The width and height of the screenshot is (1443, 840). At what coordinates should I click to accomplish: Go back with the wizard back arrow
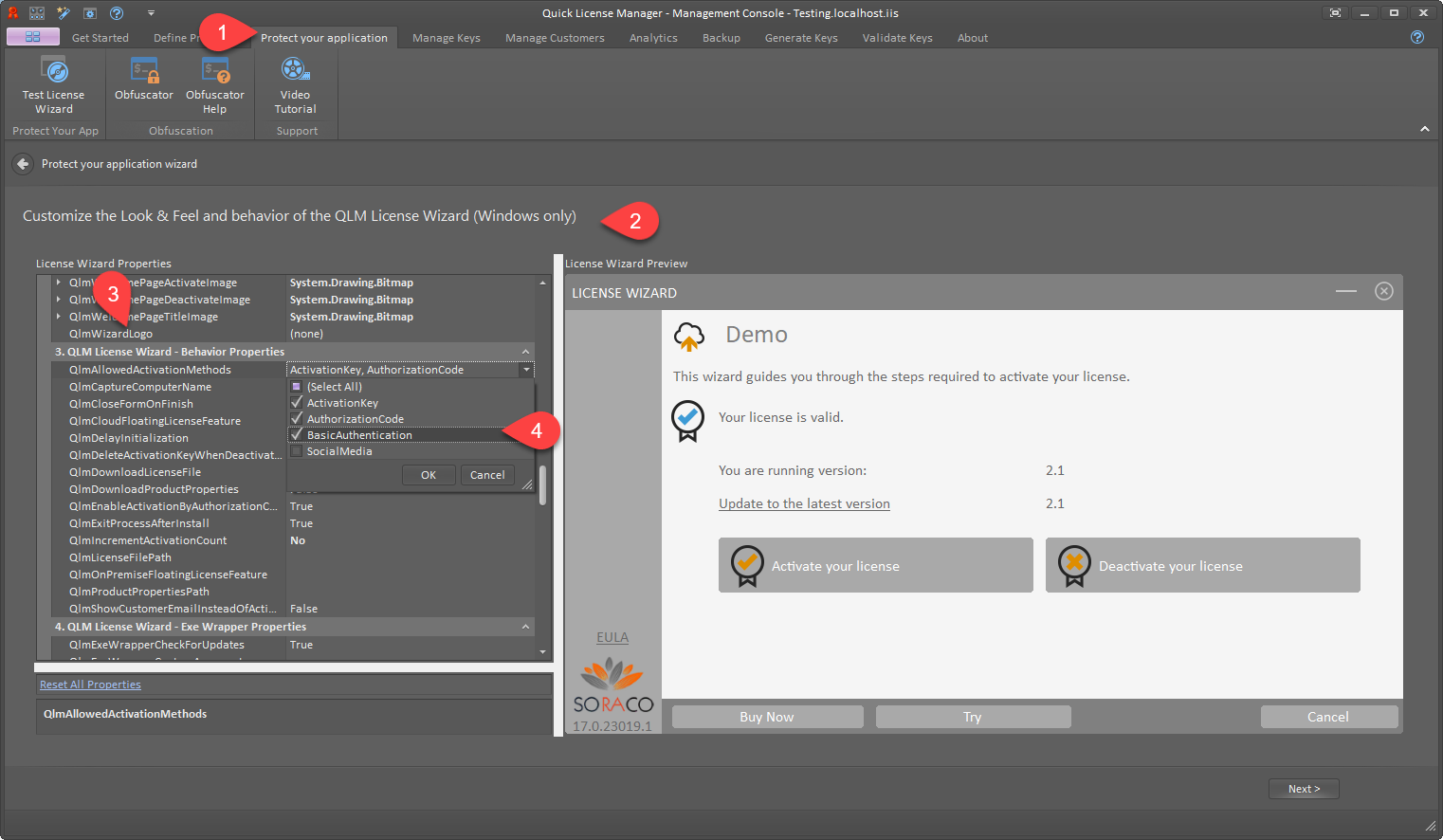point(23,164)
